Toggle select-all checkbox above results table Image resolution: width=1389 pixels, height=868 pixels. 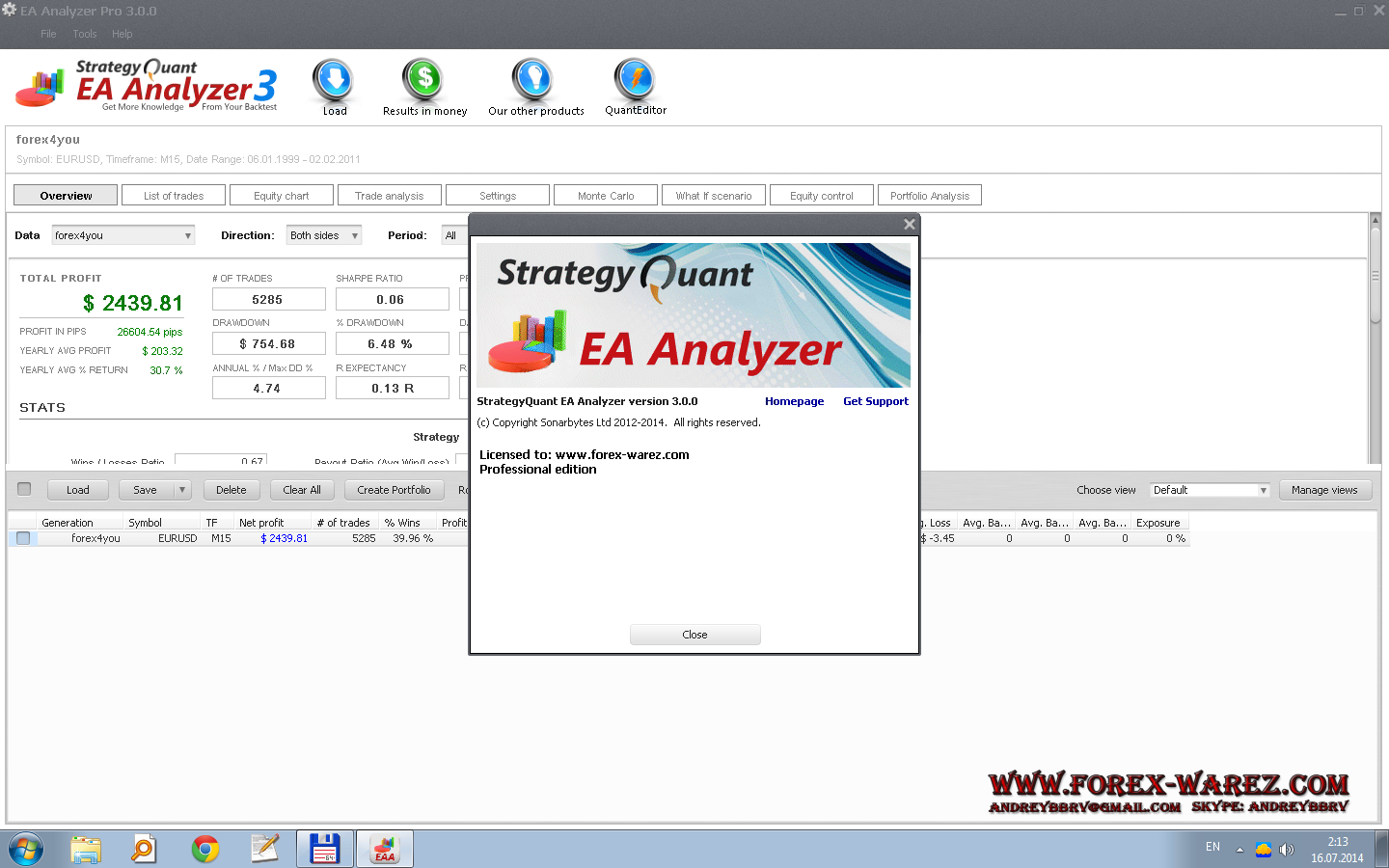pos(24,489)
